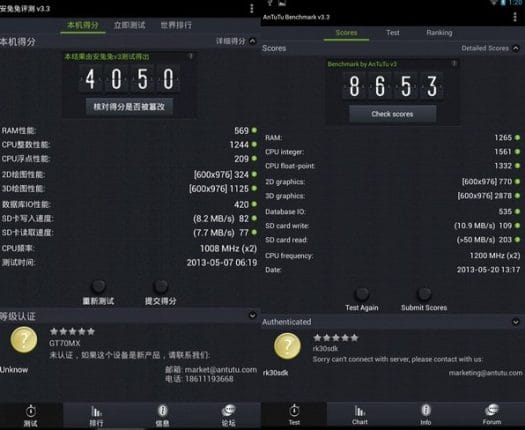Tap green dot next to Database IO 535
Screen dimensions: 525x430
tap(517, 211)
